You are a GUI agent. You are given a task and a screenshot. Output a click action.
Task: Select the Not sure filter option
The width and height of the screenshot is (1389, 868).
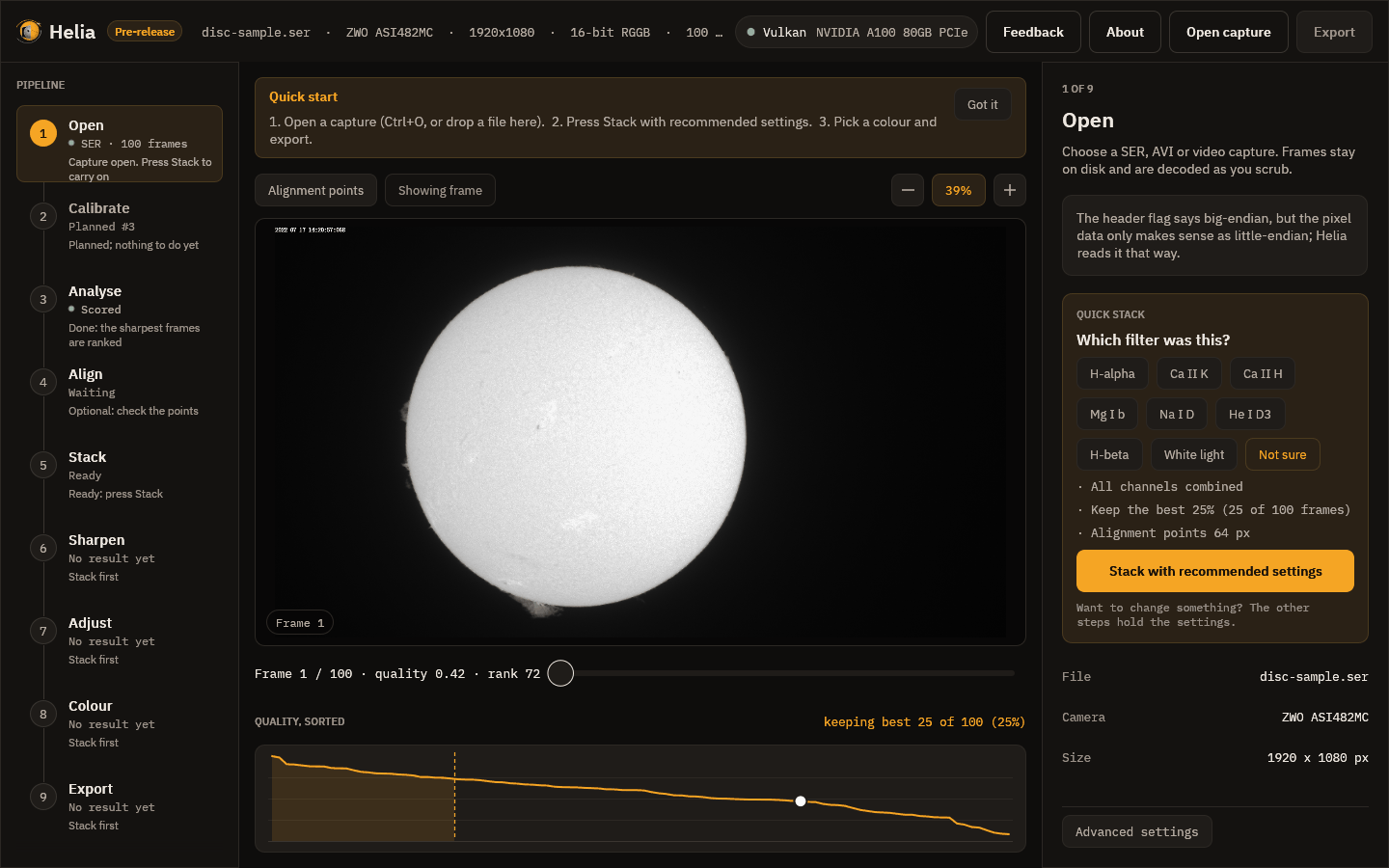(x=1283, y=454)
